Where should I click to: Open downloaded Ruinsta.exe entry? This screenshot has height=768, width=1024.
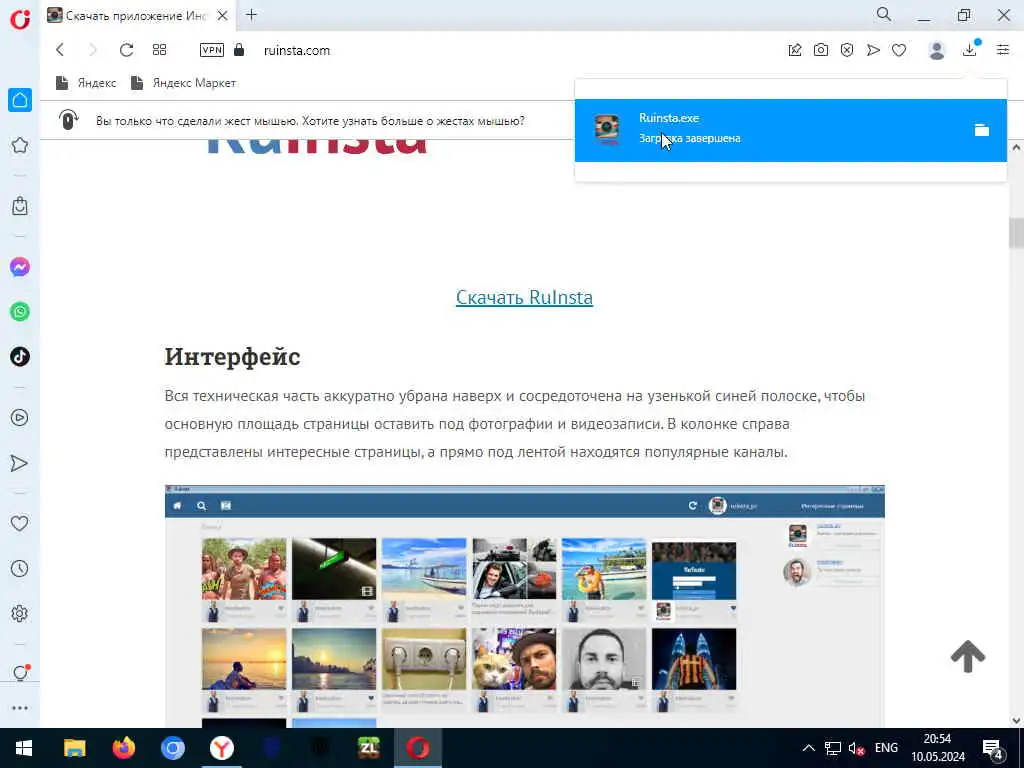click(790, 130)
